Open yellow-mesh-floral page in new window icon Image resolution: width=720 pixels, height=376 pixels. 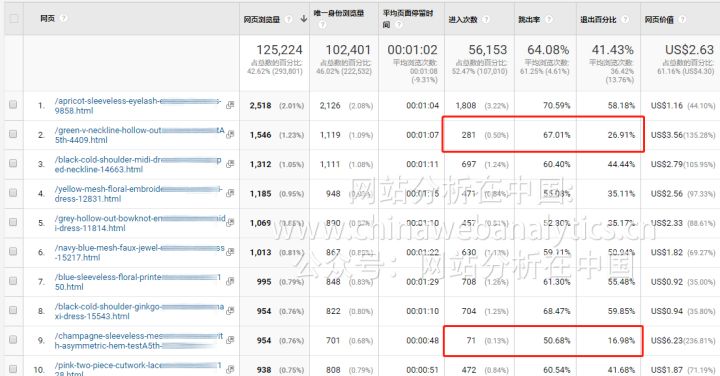(x=230, y=193)
